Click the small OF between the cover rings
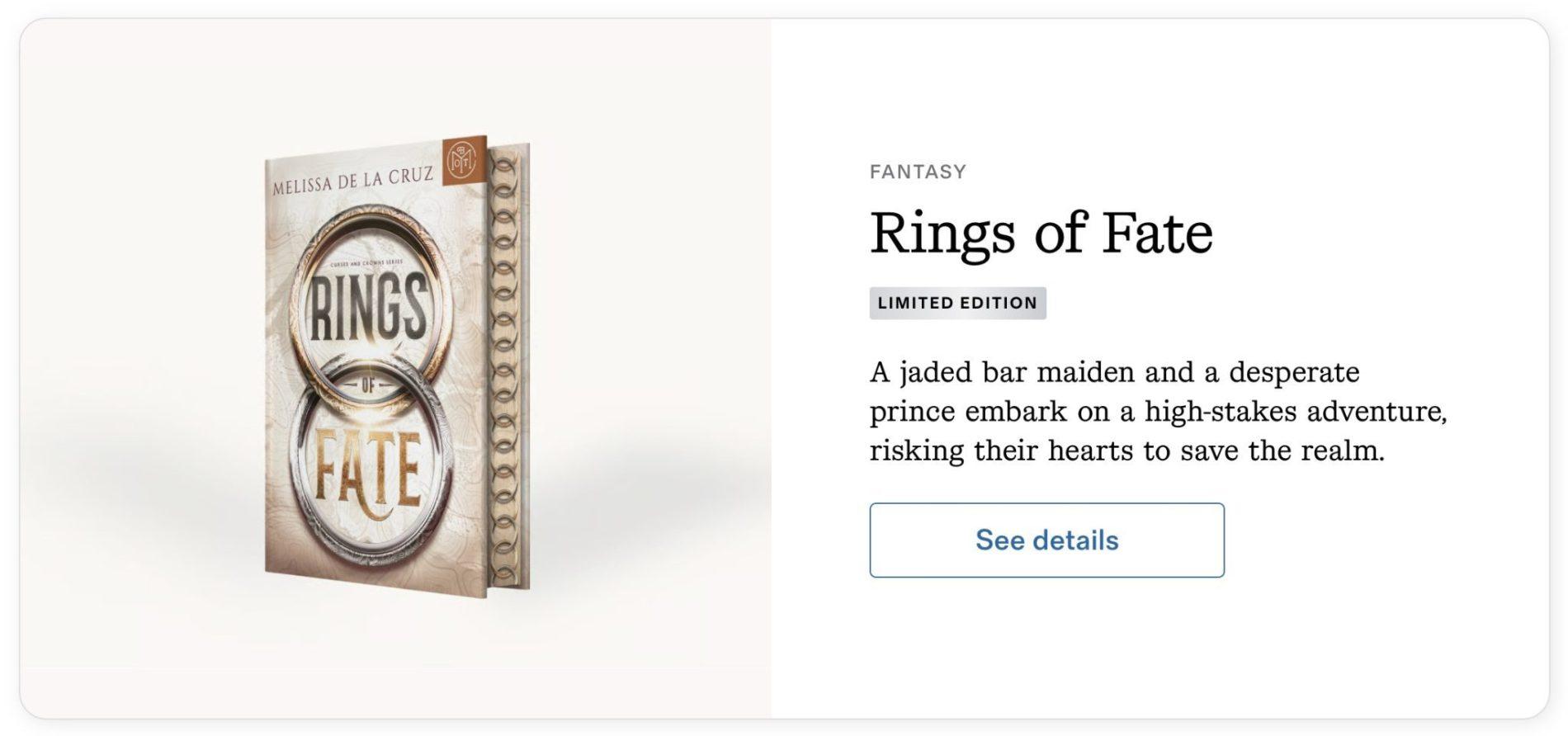The width and height of the screenshot is (1568, 736). [x=367, y=383]
